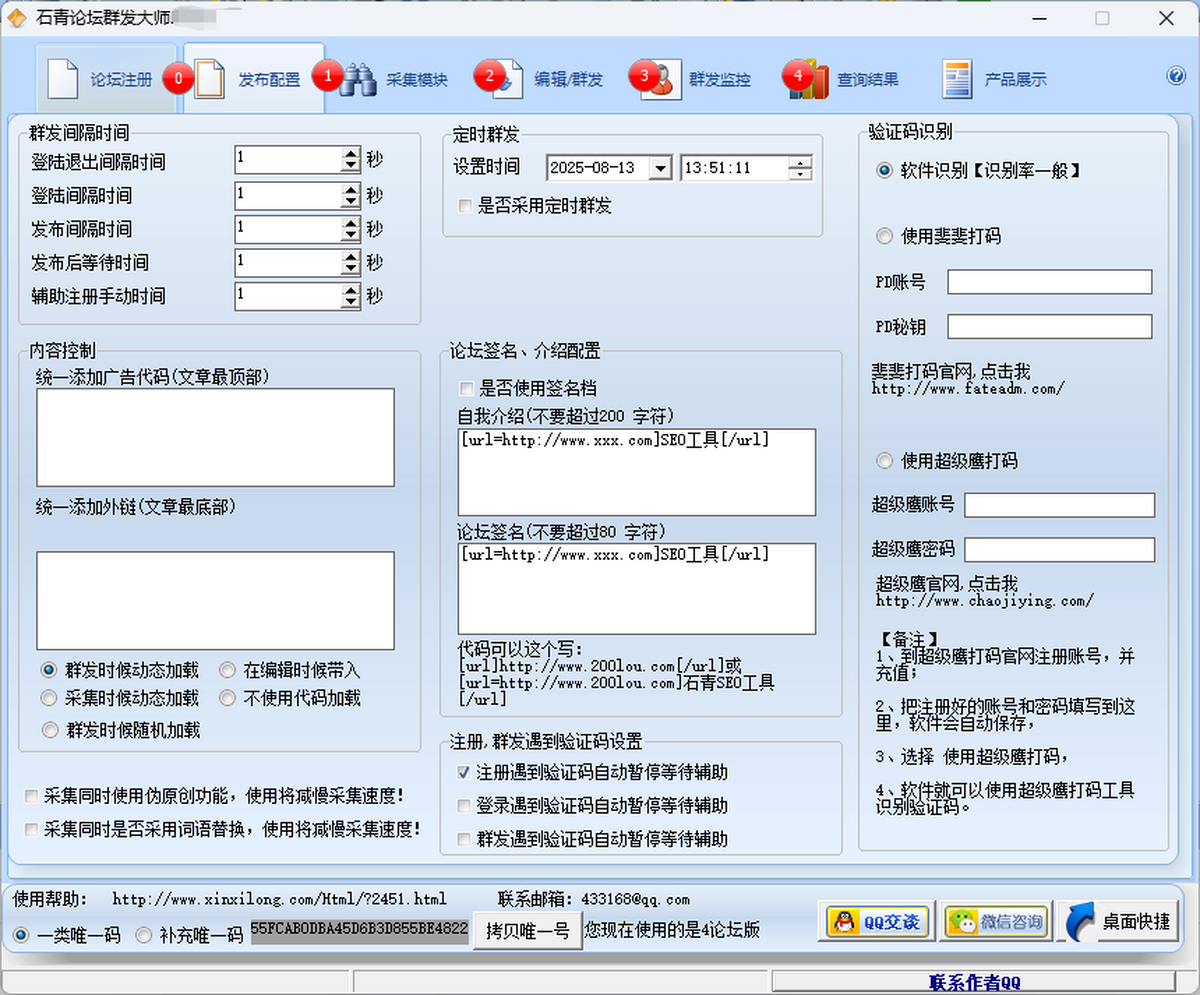Click the 论坛注册 page icon
Screen dimensions: 1200x995
(62, 80)
